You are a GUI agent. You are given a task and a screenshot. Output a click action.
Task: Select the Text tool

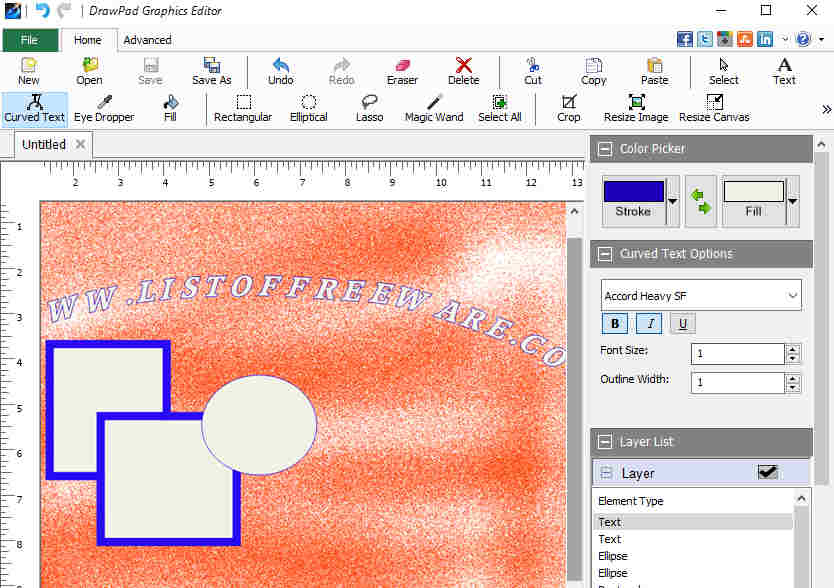point(784,71)
